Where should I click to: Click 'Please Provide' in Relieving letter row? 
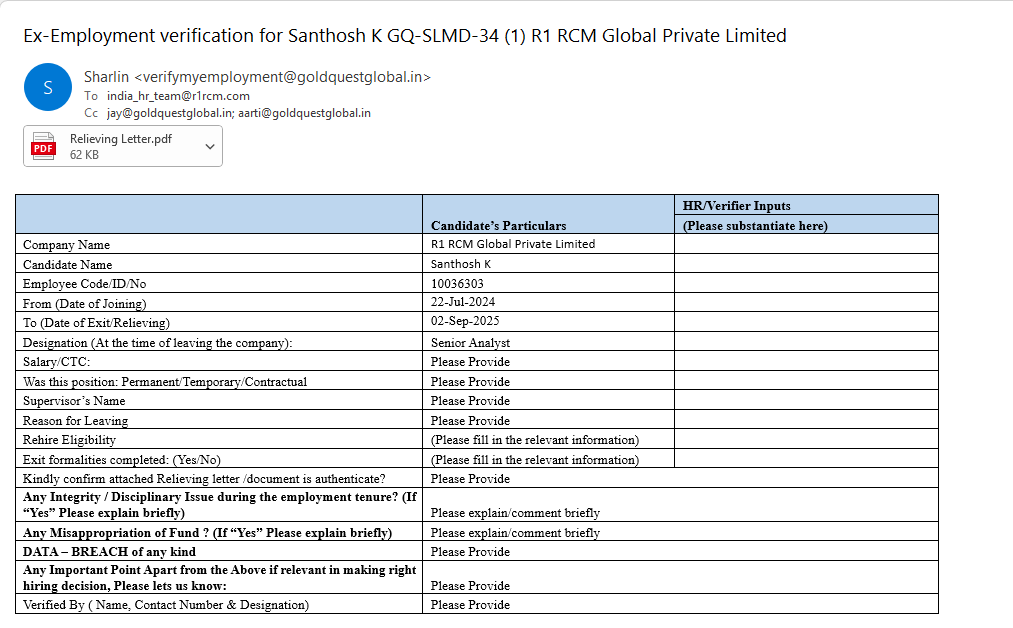(470, 479)
